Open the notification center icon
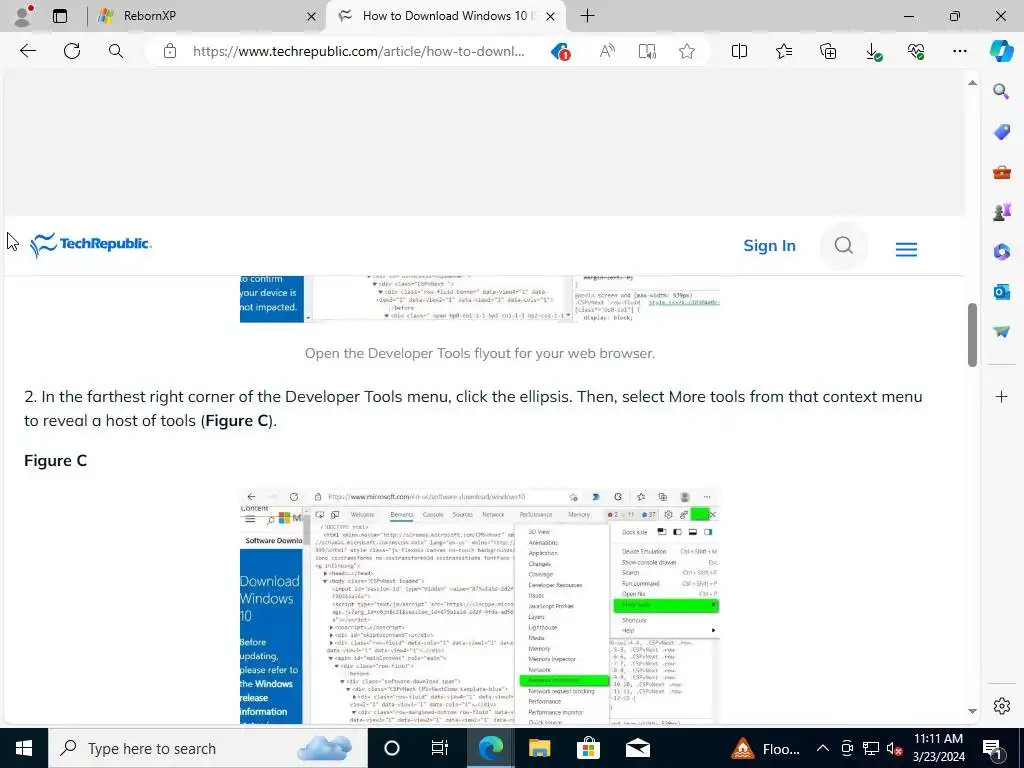 pyautogui.click(x=993, y=748)
